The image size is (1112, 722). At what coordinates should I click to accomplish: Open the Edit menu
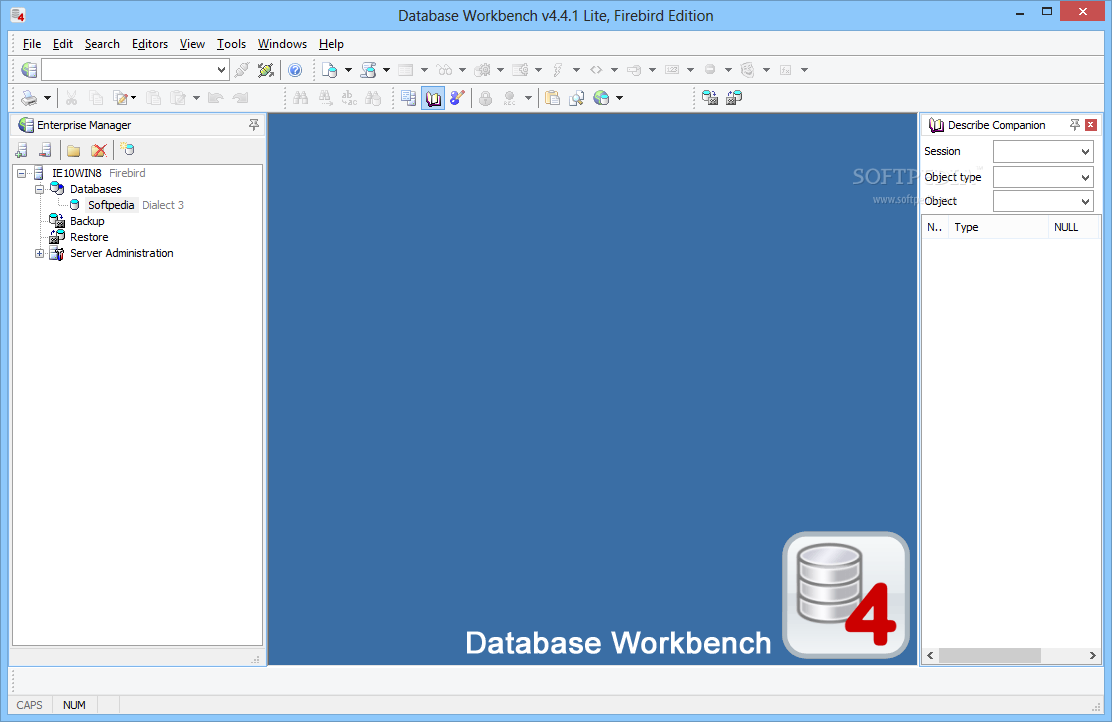point(62,44)
